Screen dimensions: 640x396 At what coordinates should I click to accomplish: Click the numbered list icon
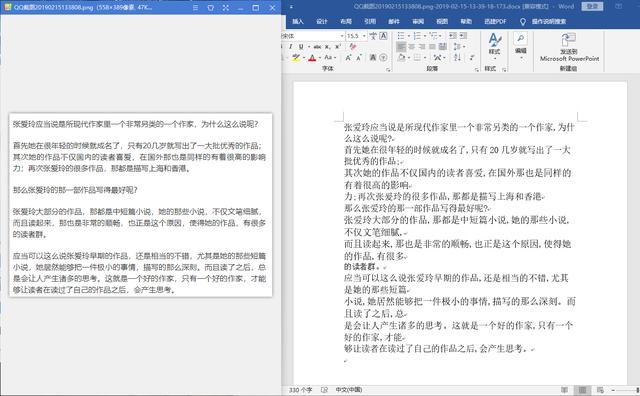pyautogui.click(x=417, y=36)
